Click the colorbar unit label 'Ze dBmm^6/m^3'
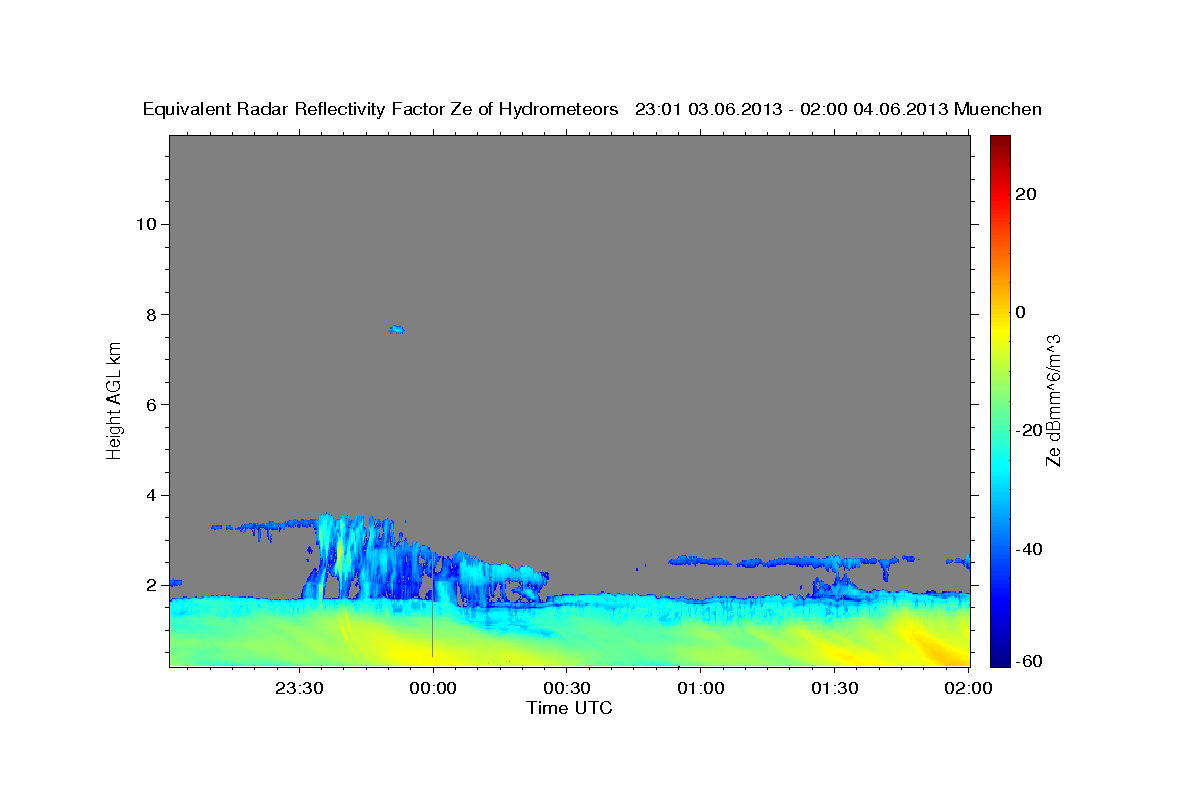The width and height of the screenshot is (1200, 800). coord(1053,400)
